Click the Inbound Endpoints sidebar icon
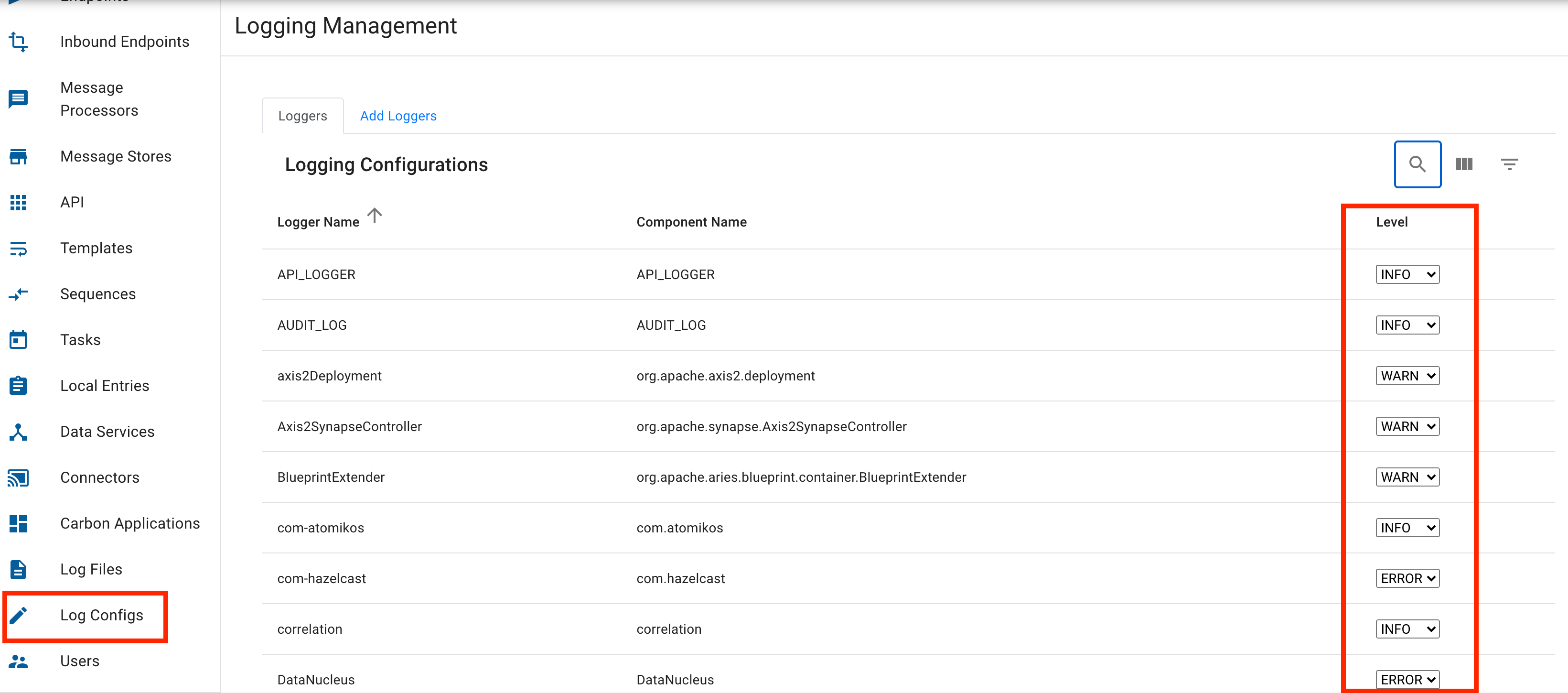 (18, 42)
